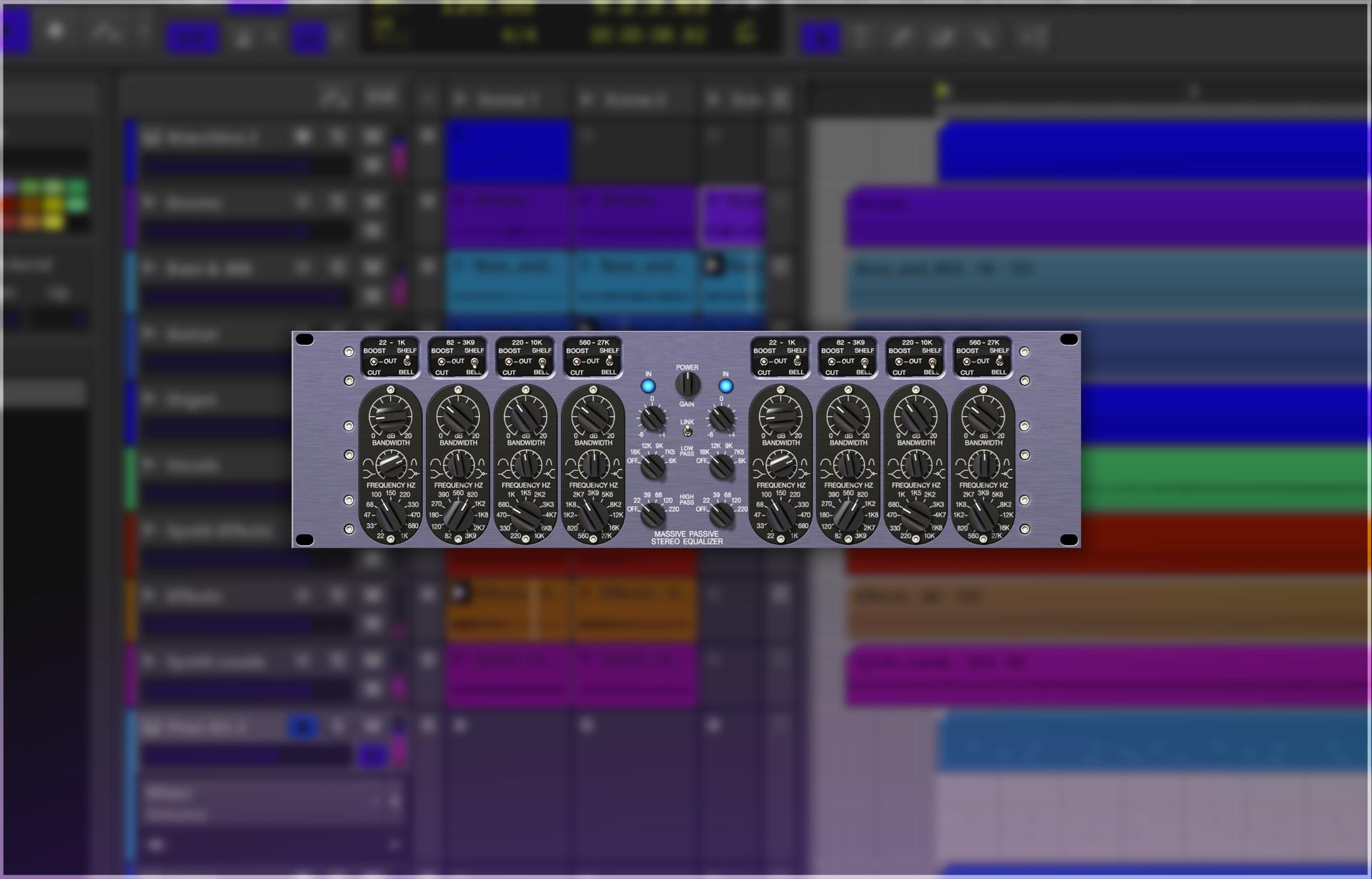This screenshot has height=879, width=1372.
Task: Click left 560-27K band BOOST/OUT/CUT switch
Action: (576, 362)
